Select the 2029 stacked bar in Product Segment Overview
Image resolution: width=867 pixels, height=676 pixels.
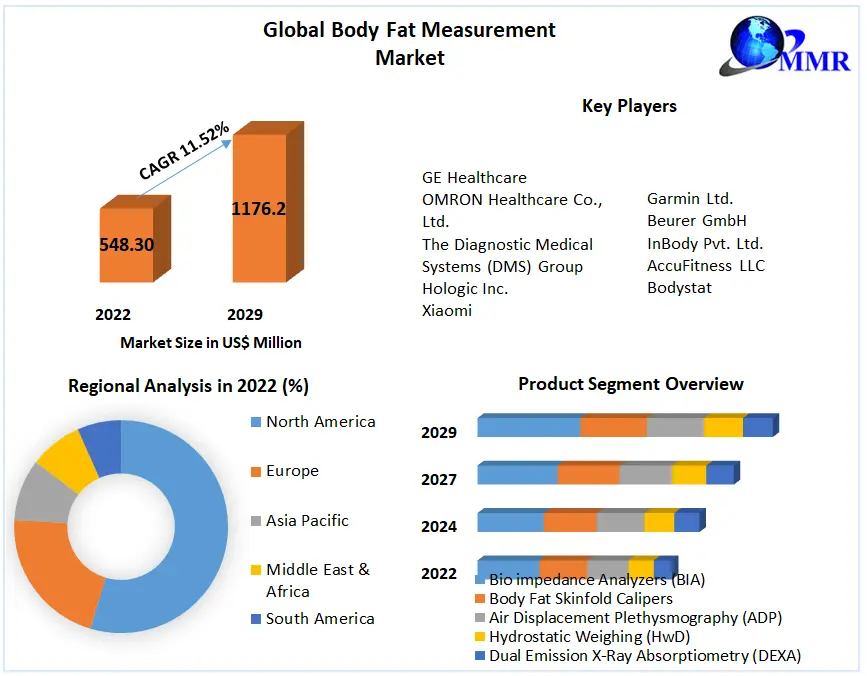click(x=625, y=427)
